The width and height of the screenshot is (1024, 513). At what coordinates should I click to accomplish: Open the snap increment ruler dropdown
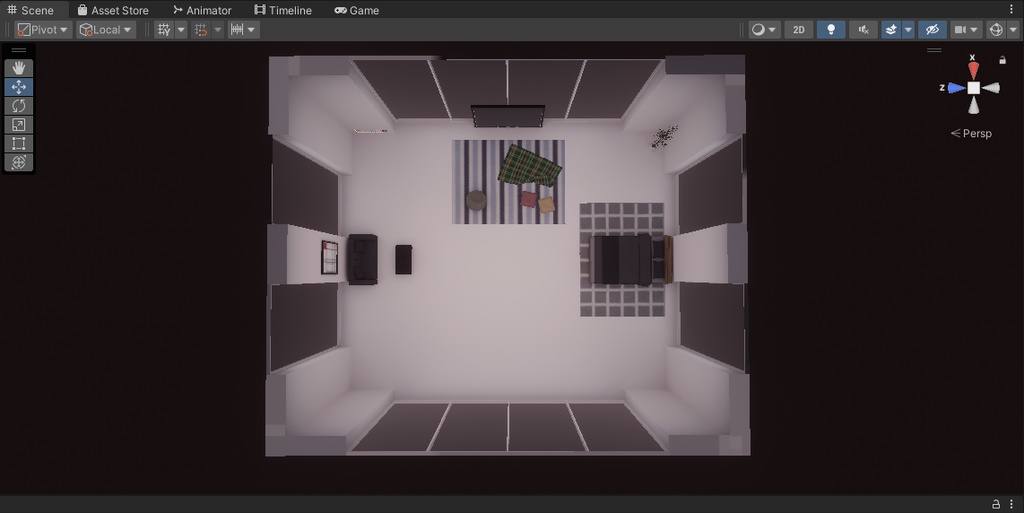pos(244,29)
